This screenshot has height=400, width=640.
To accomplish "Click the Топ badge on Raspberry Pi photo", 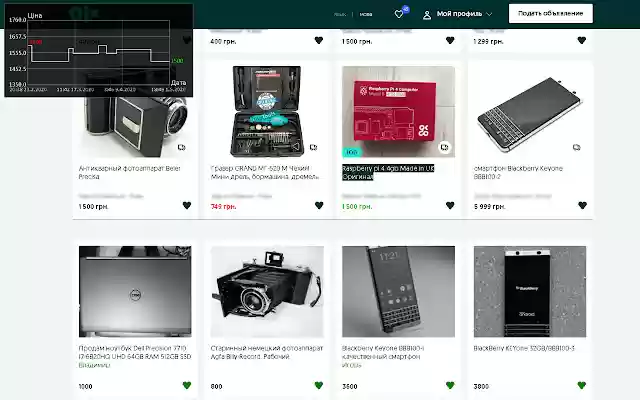I will [351, 152].
